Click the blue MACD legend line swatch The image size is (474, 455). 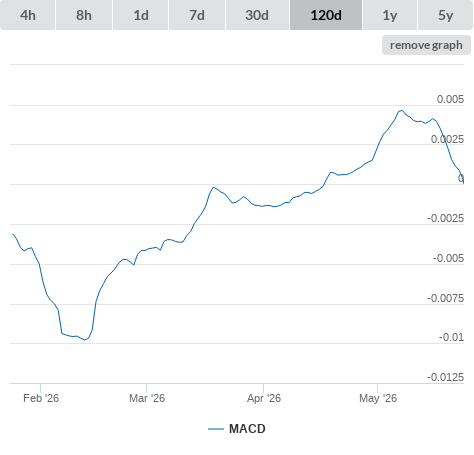click(x=216, y=429)
